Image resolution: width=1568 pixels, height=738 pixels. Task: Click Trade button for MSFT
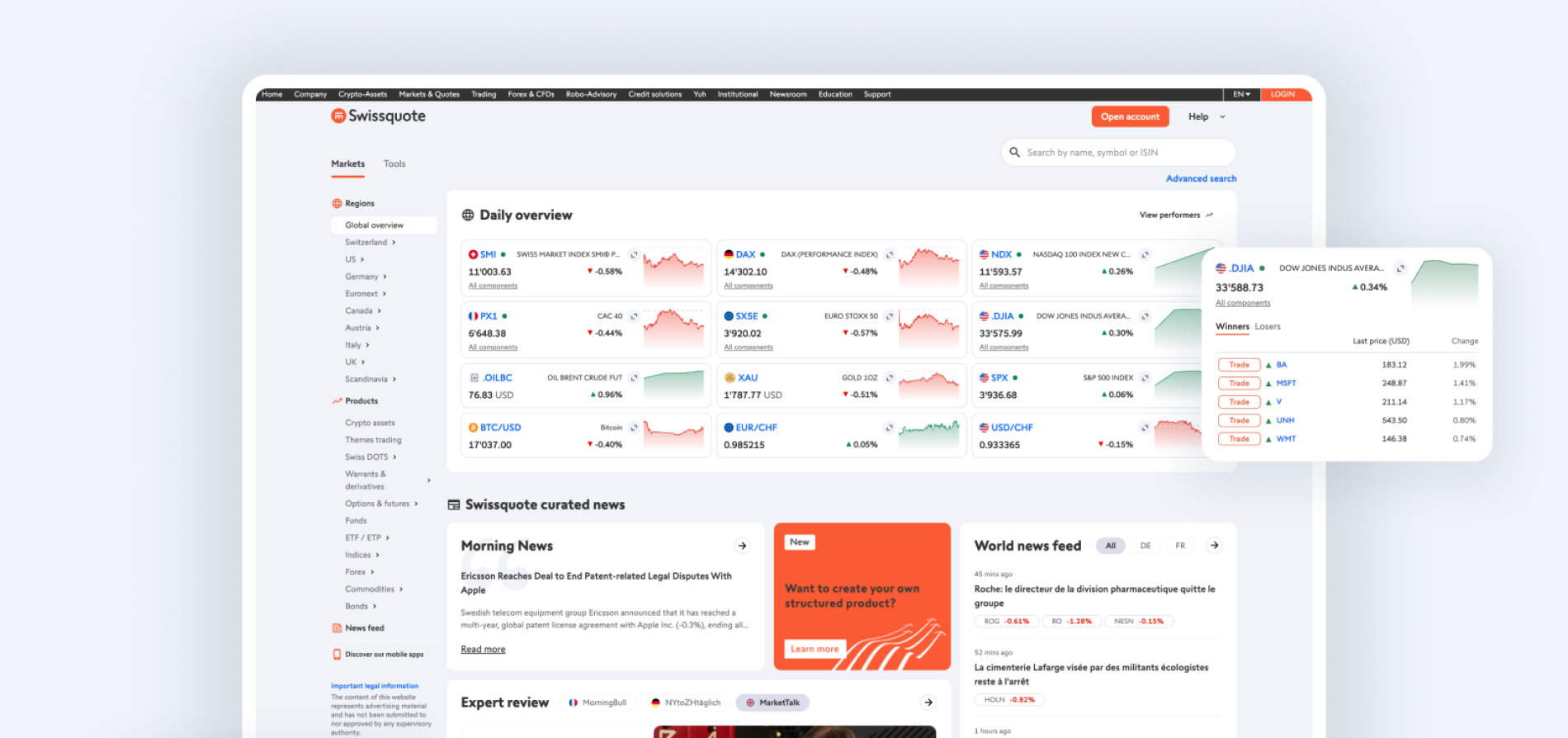click(1239, 383)
